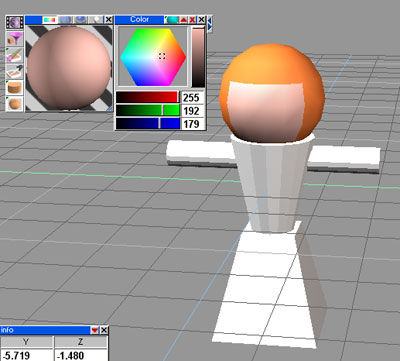This screenshot has width=400, height=361.
Task: Pick a hue in the color hexagon
Action: pyautogui.click(x=153, y=57)
